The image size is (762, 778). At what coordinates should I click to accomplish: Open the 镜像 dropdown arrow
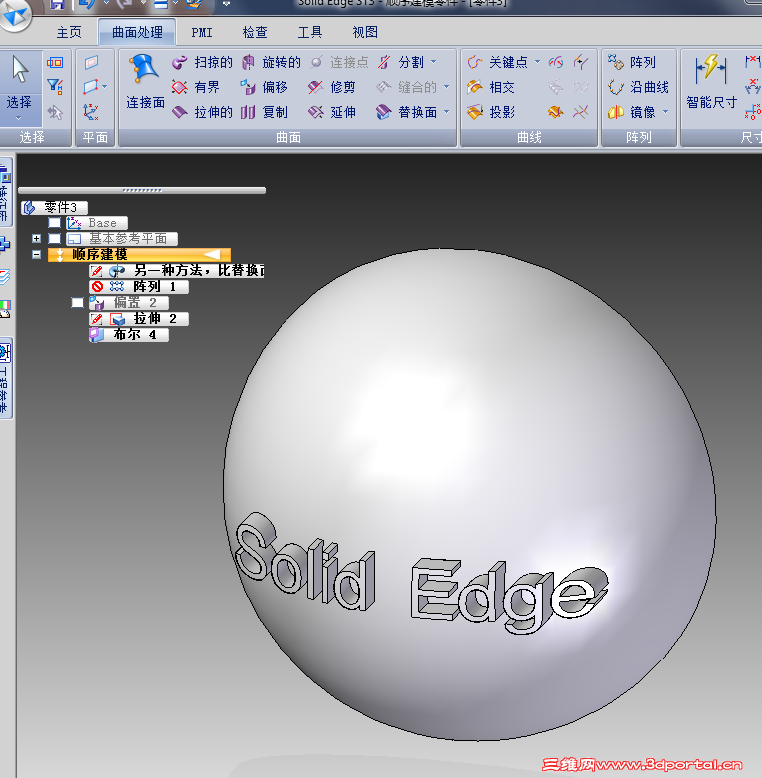pos(665,112)
